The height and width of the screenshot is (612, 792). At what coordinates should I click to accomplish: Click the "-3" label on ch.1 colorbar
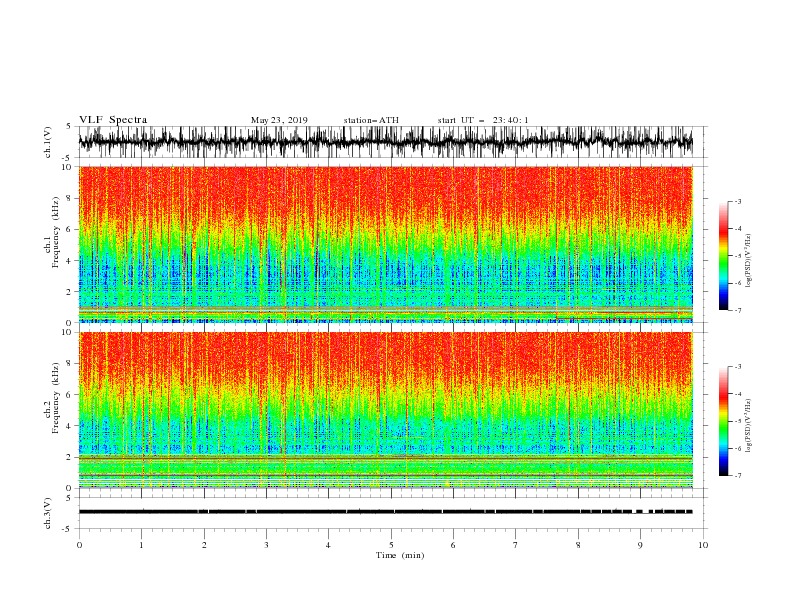pos(737,201)
